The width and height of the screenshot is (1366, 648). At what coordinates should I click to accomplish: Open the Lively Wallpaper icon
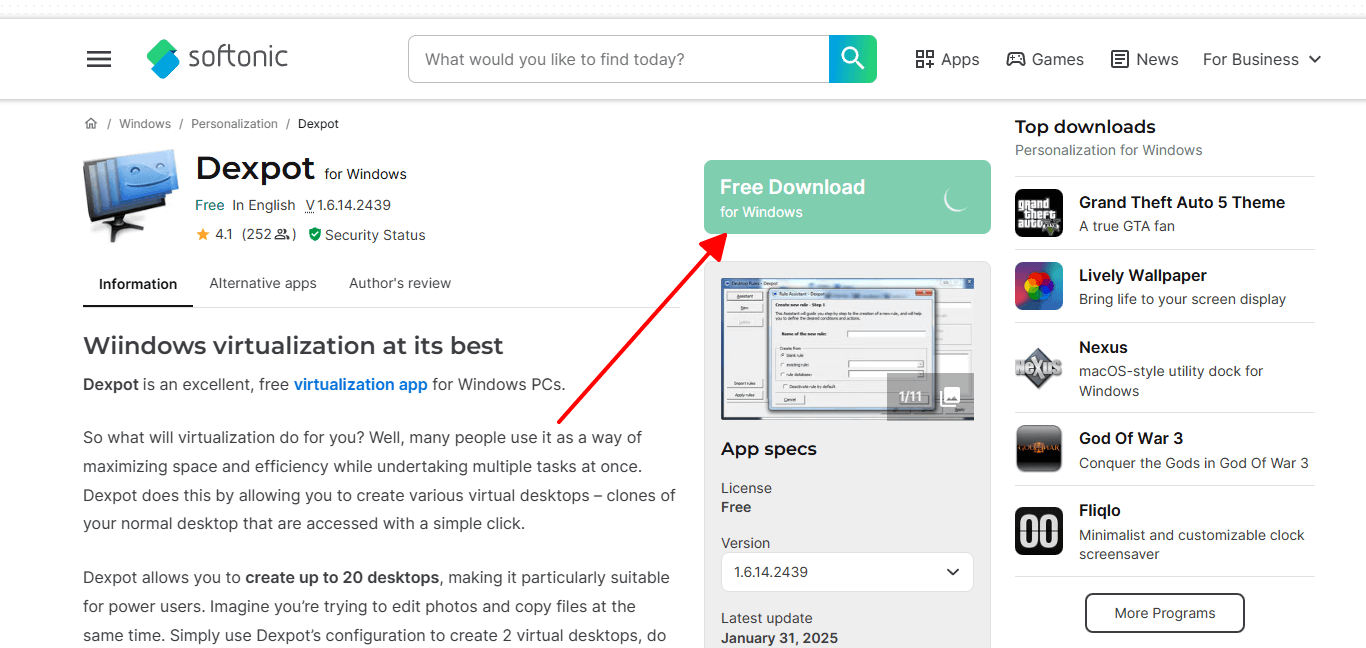click(x=1039, y=286)
